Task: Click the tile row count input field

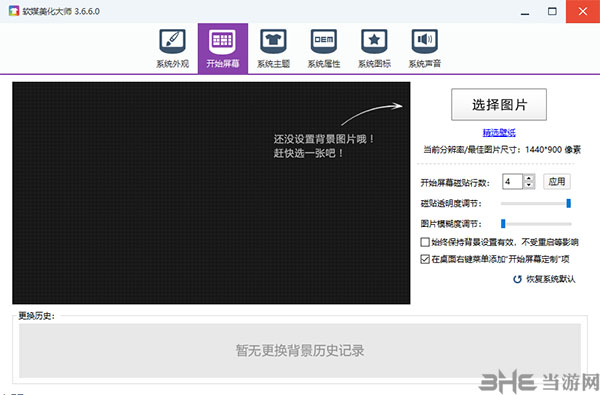Action: [513, 181]
